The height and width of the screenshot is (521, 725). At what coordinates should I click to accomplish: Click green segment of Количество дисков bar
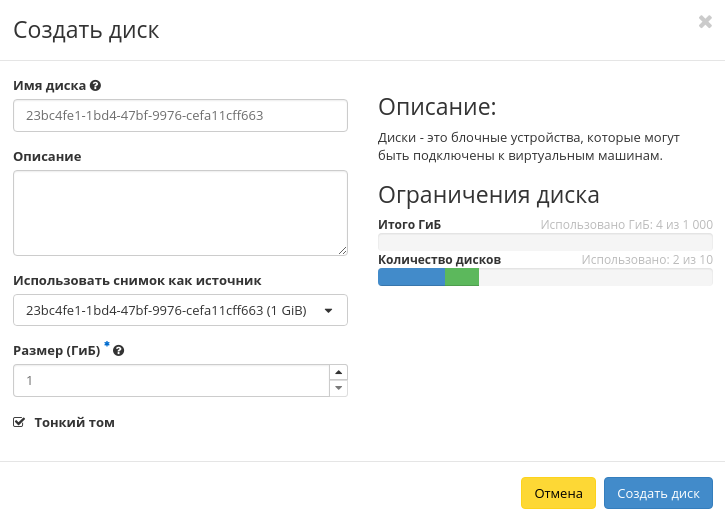[462, 277]
